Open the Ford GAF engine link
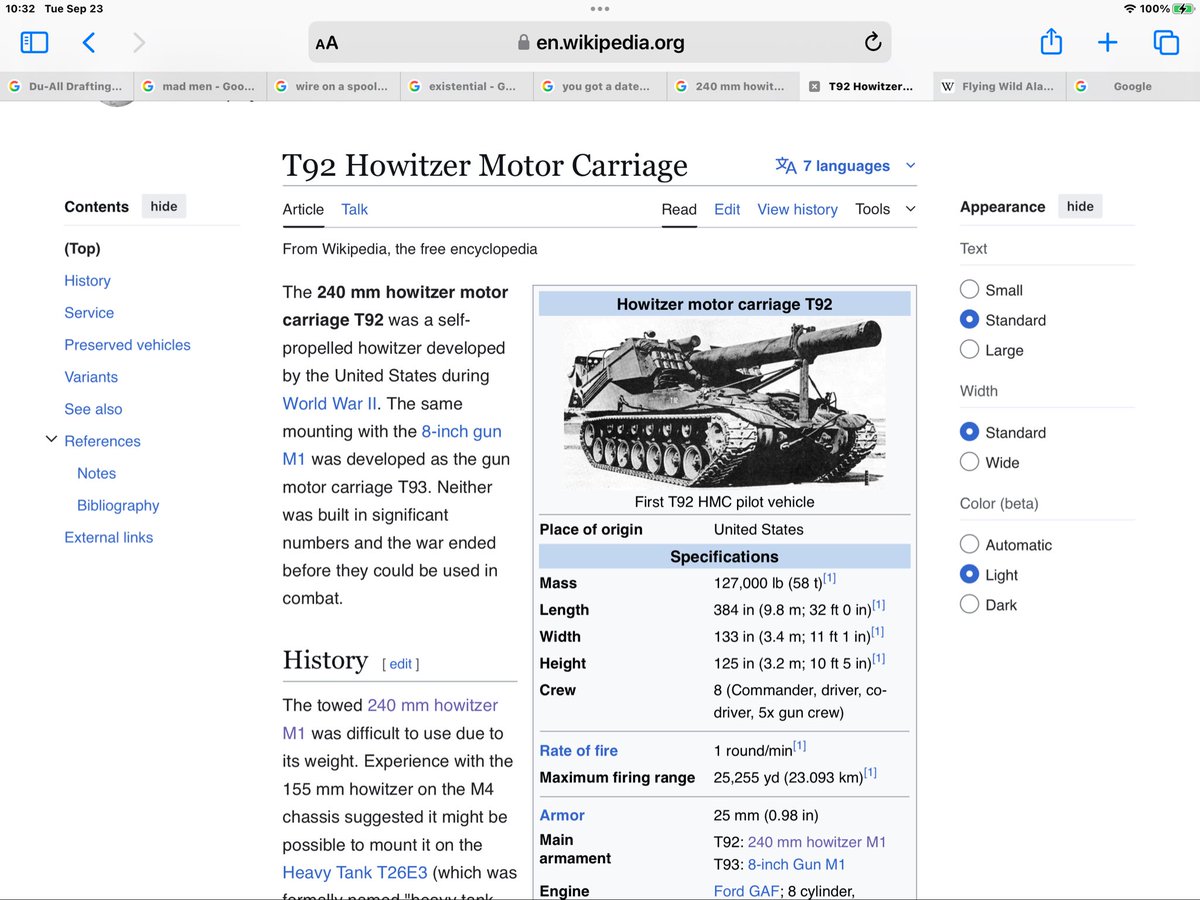This screenshot has height=900, width=1200. (746, 891)
